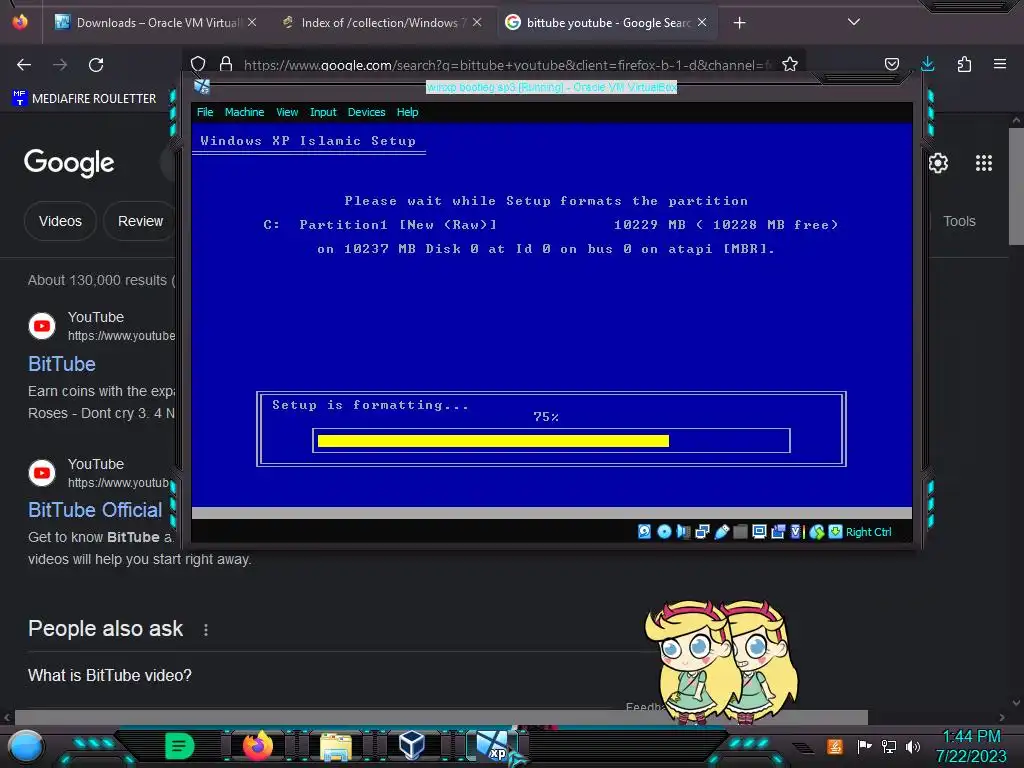This screenshot has height=768, width=1024.
Task: Click the VM window title bar icon
Action: (x=202, y=86)
